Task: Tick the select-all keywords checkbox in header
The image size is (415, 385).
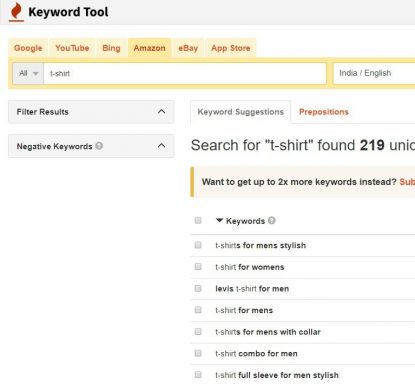Action: point(198,220)
